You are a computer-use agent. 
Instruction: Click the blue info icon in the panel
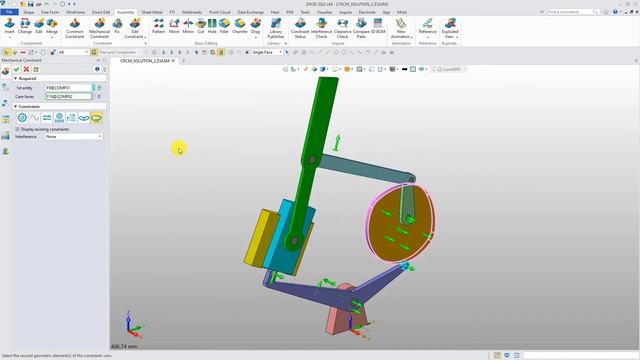[97, 69]
